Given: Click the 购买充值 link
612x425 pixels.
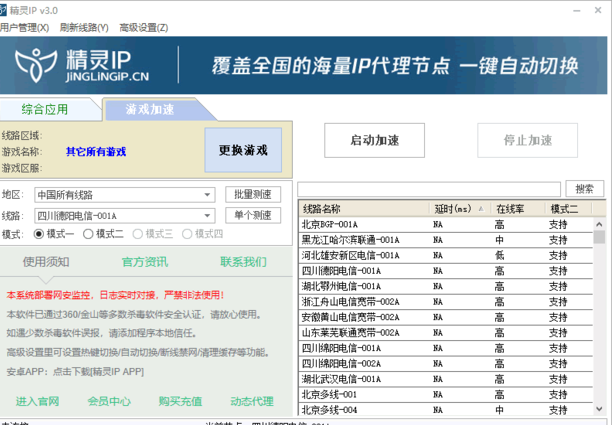Looking at the screenshot, I should 180,401.
